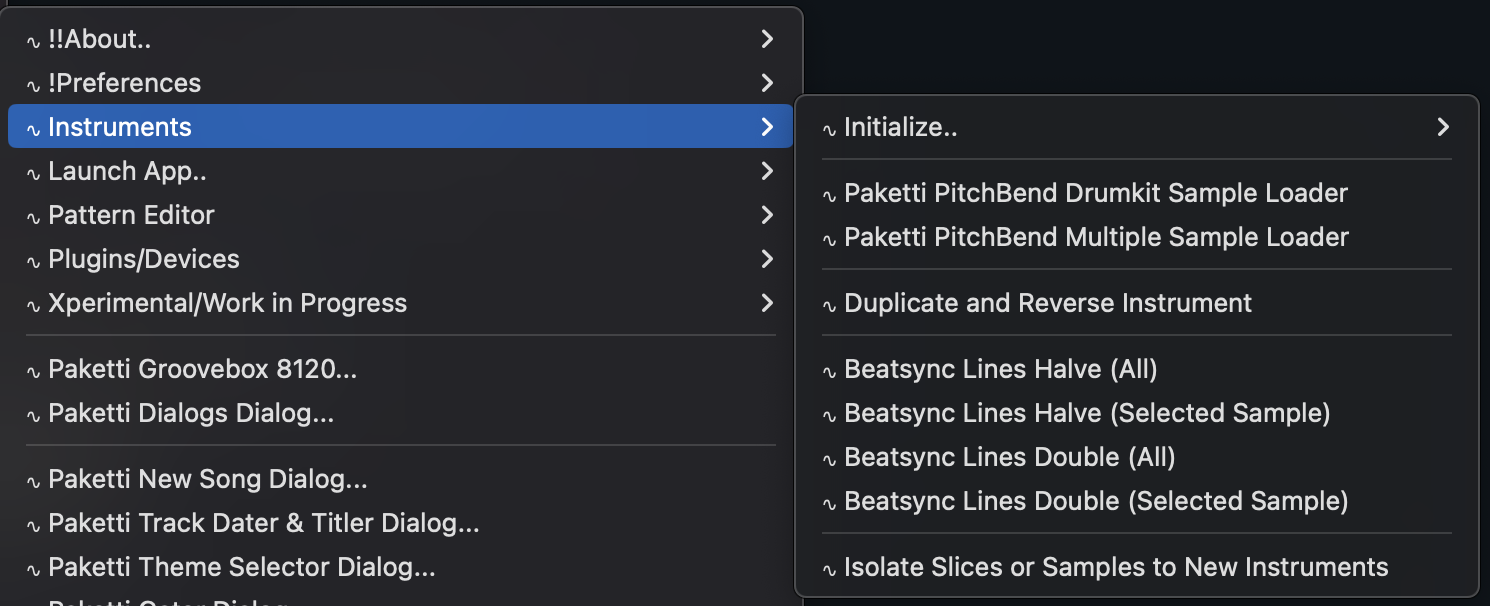Click Isolate Slices or Samples to New Instruments
This screenshot has height=606, width=1490.
point(1116,567)
